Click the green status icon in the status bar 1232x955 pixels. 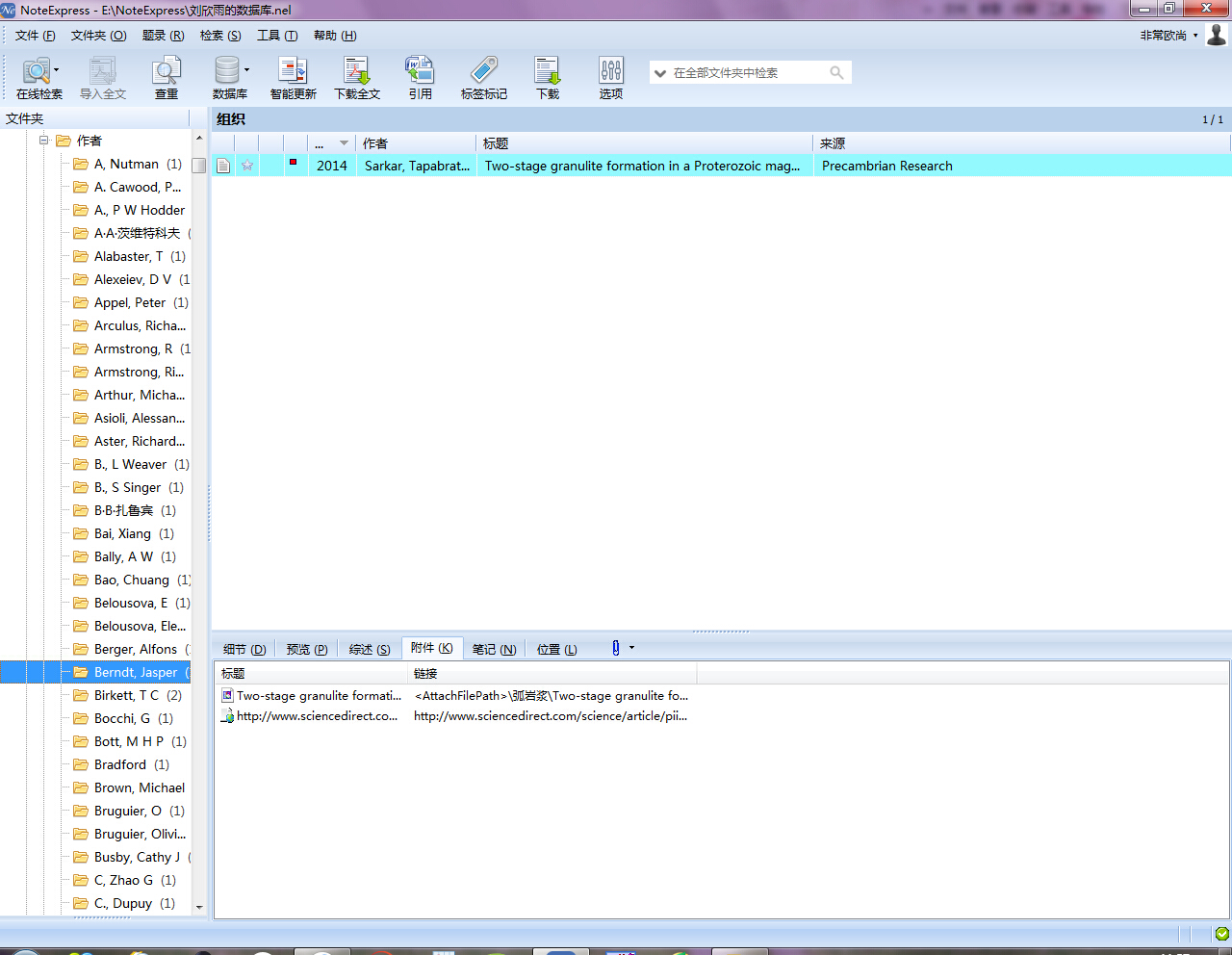(1221, 934)
